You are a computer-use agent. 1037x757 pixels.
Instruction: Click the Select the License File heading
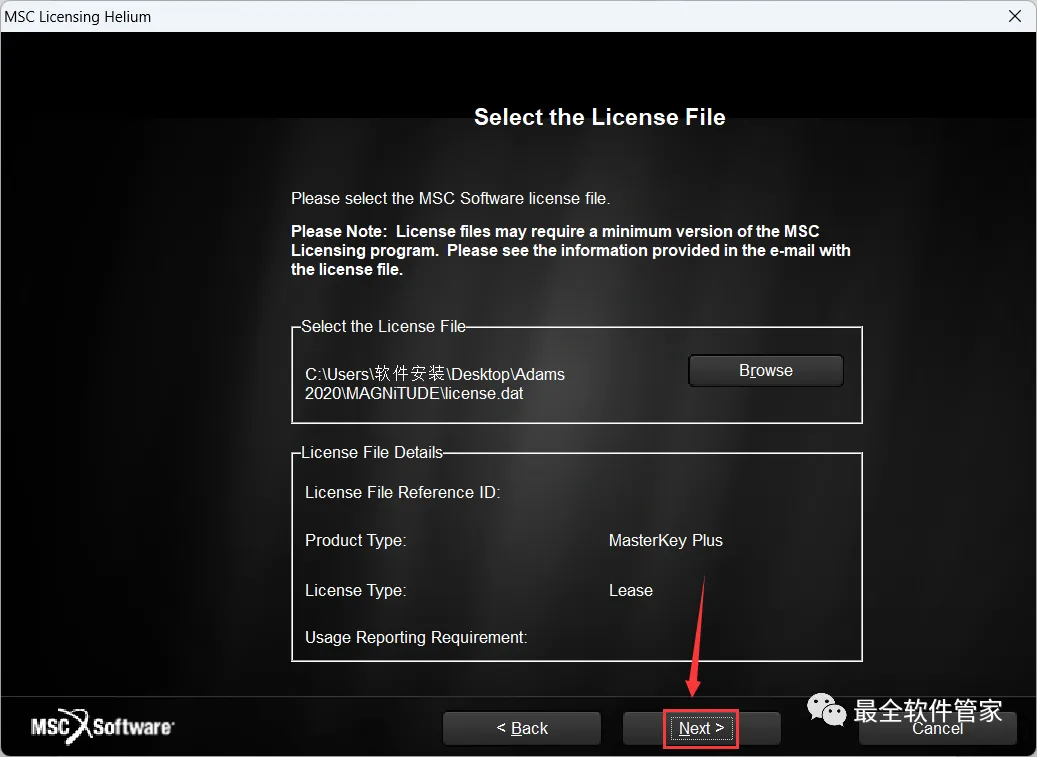[600, 117]
